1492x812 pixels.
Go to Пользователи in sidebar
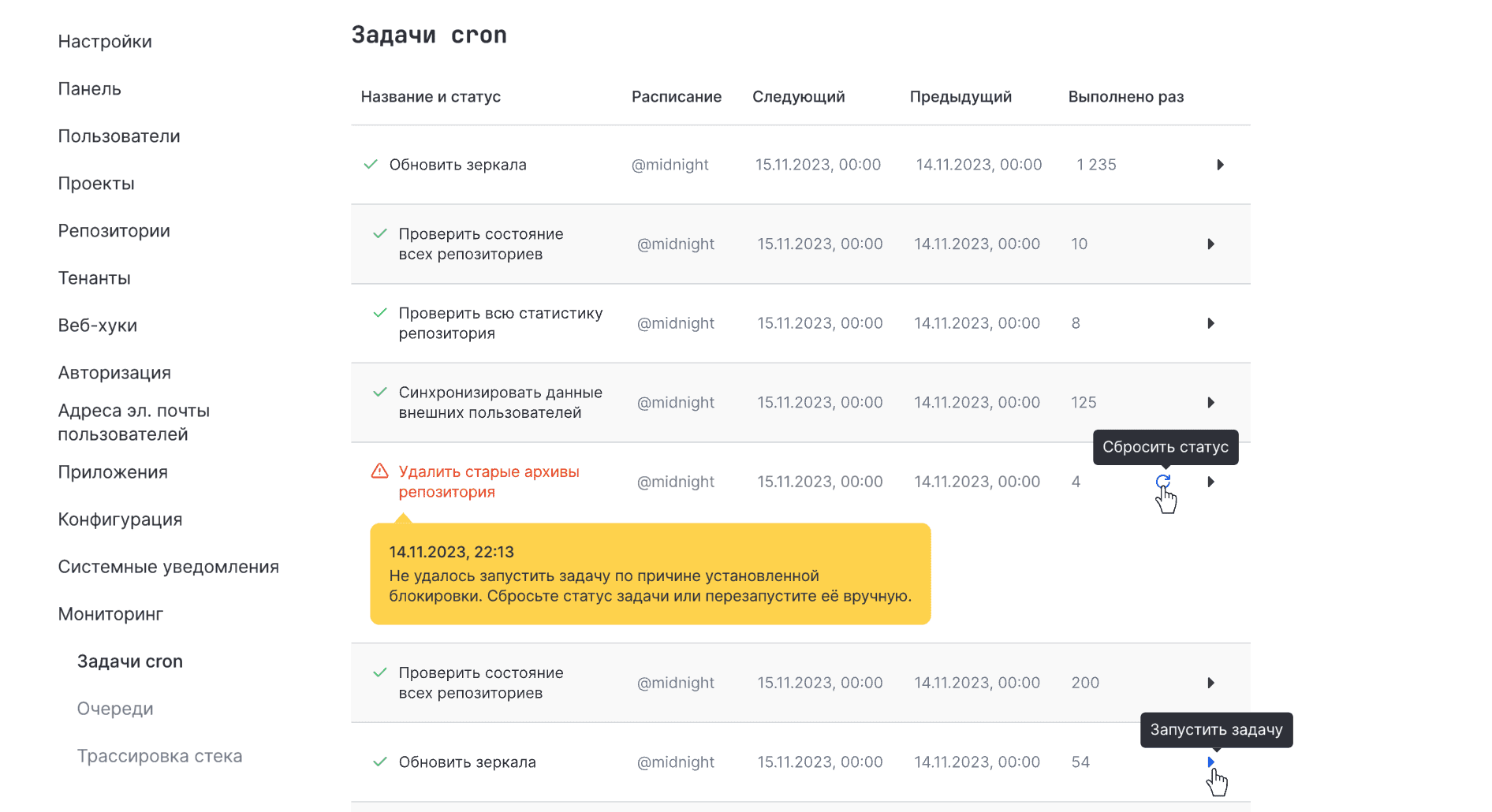point(119,136)
